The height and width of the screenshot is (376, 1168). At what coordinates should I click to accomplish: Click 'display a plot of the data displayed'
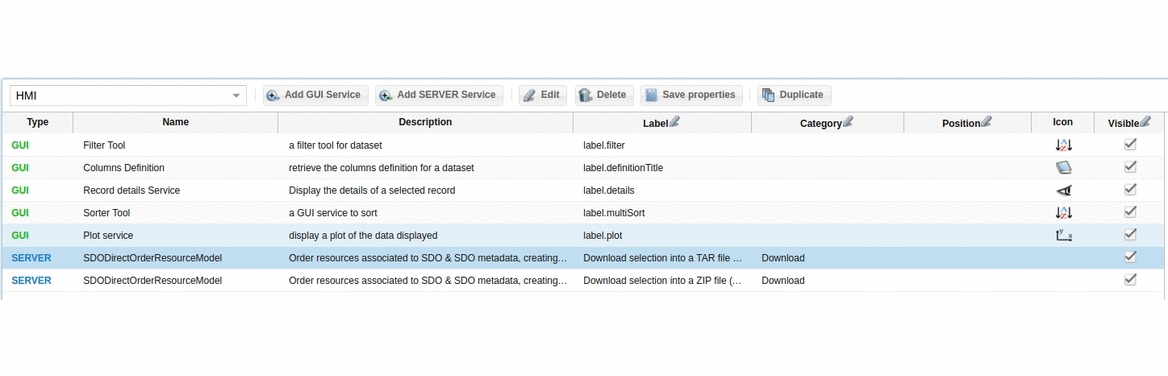pyautogui.click(x=364, y=235)
